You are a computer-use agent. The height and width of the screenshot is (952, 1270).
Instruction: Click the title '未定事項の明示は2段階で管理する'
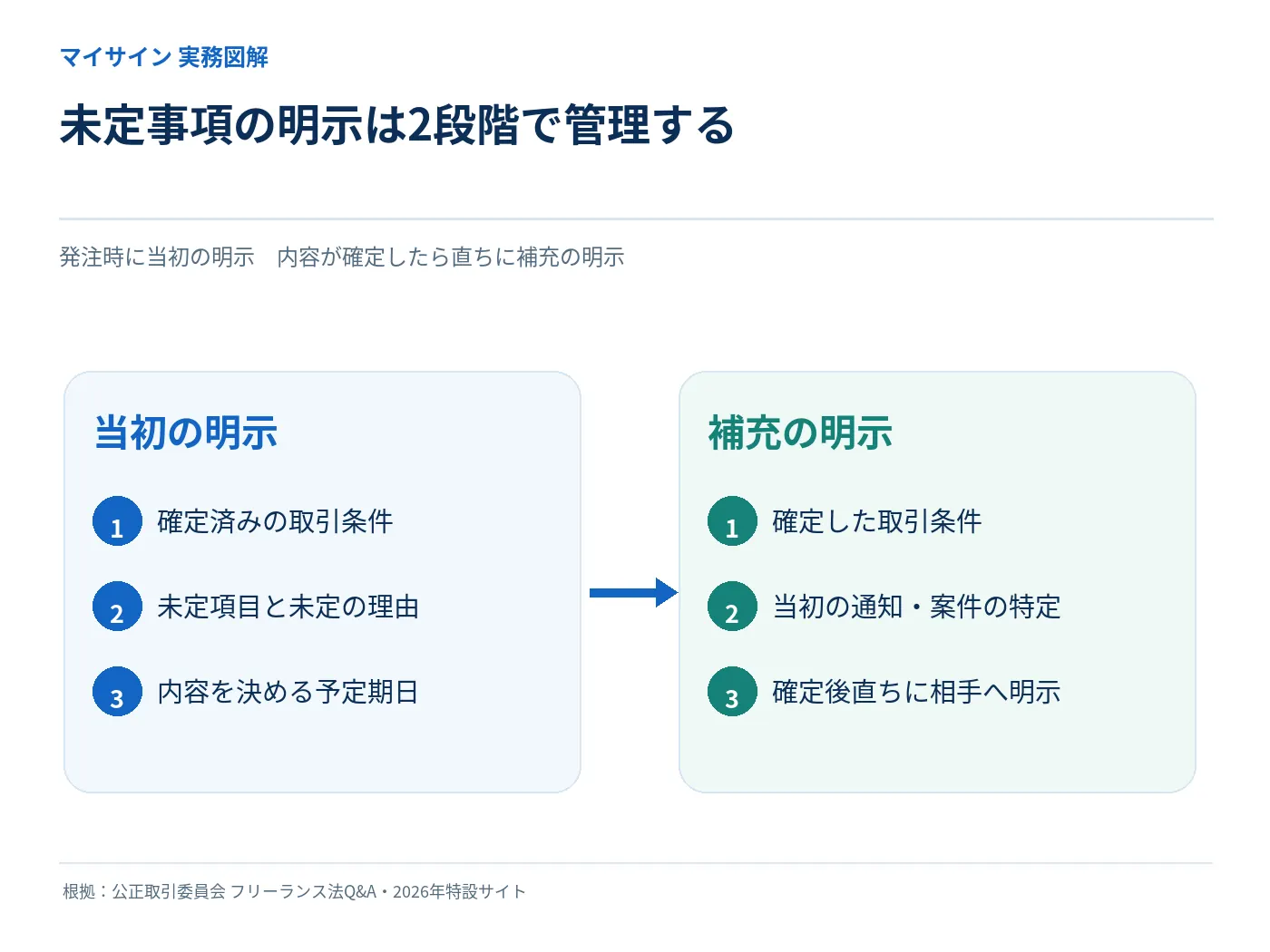[x=397, y=125]
